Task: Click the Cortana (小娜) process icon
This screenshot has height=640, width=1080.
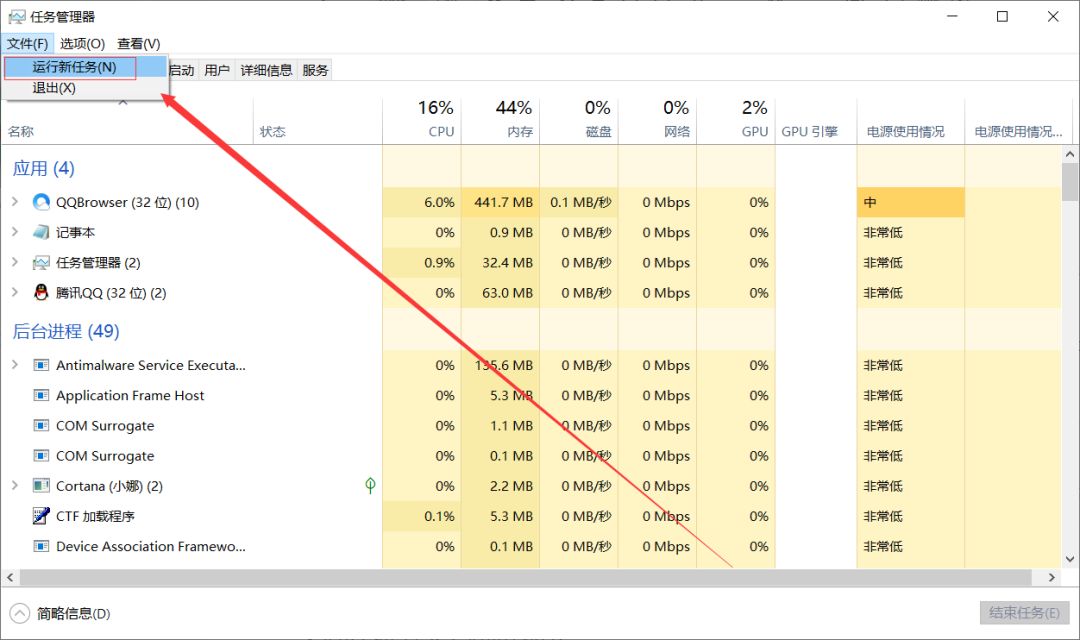Action: point(41,486)
